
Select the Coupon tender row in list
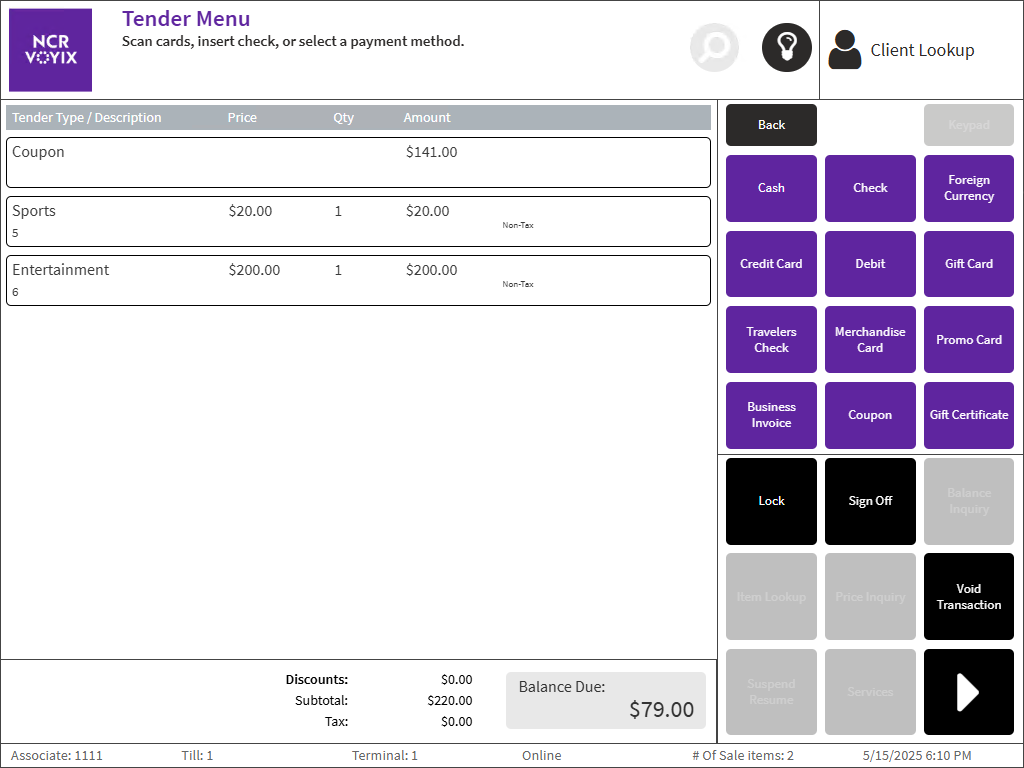pyautogui.click(x=358, y=162)
